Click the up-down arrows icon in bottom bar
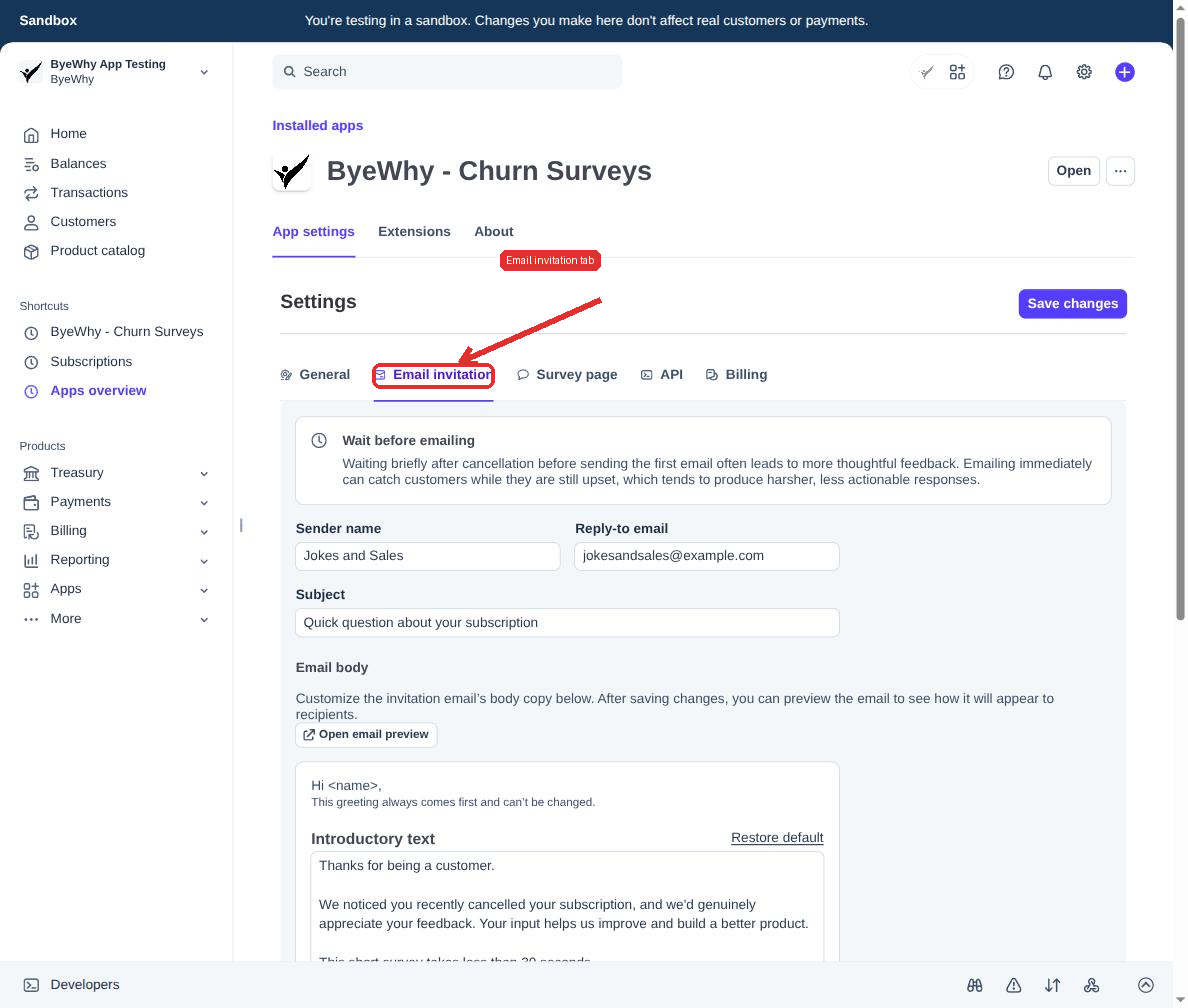The height and width of the screenshot is (1008, 1188). point(1052,985)
